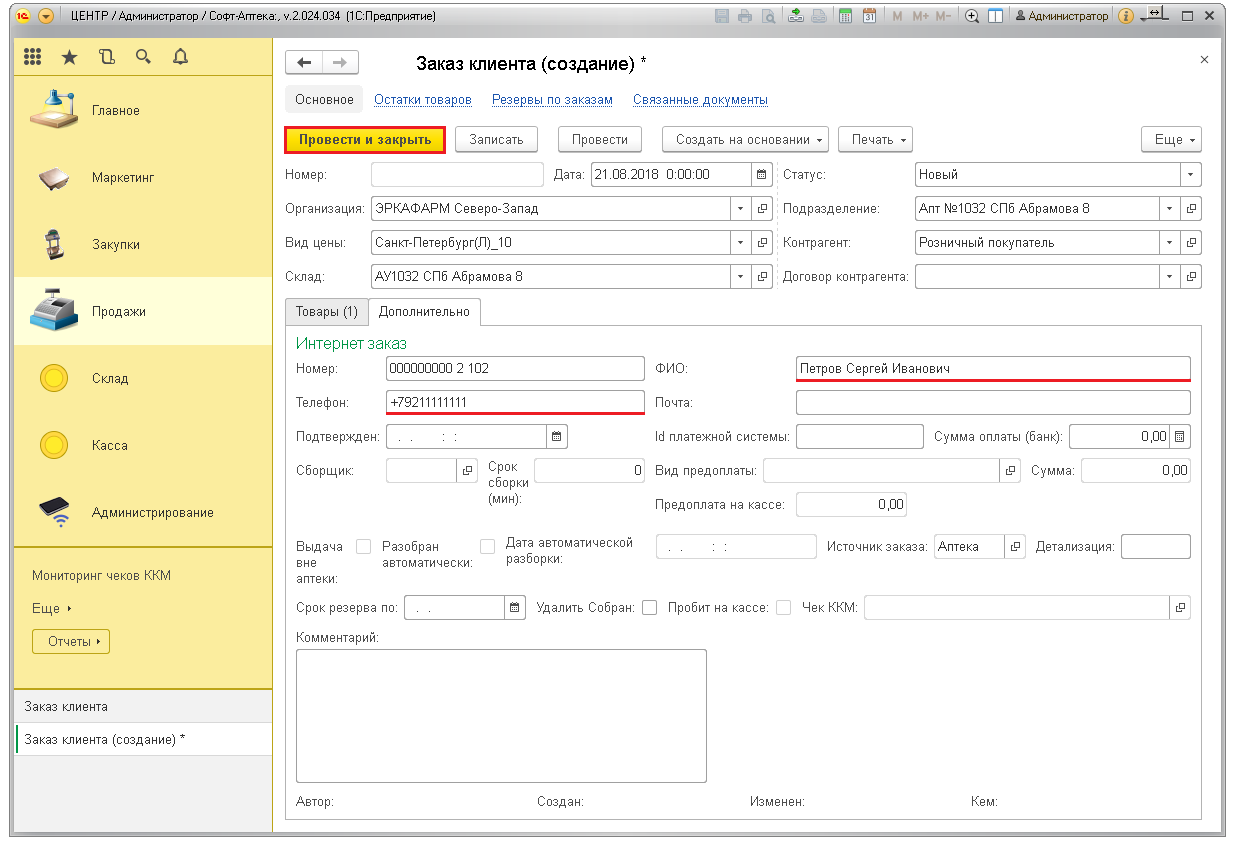Expand the Статус dropdown

[x=1190, y=174]
